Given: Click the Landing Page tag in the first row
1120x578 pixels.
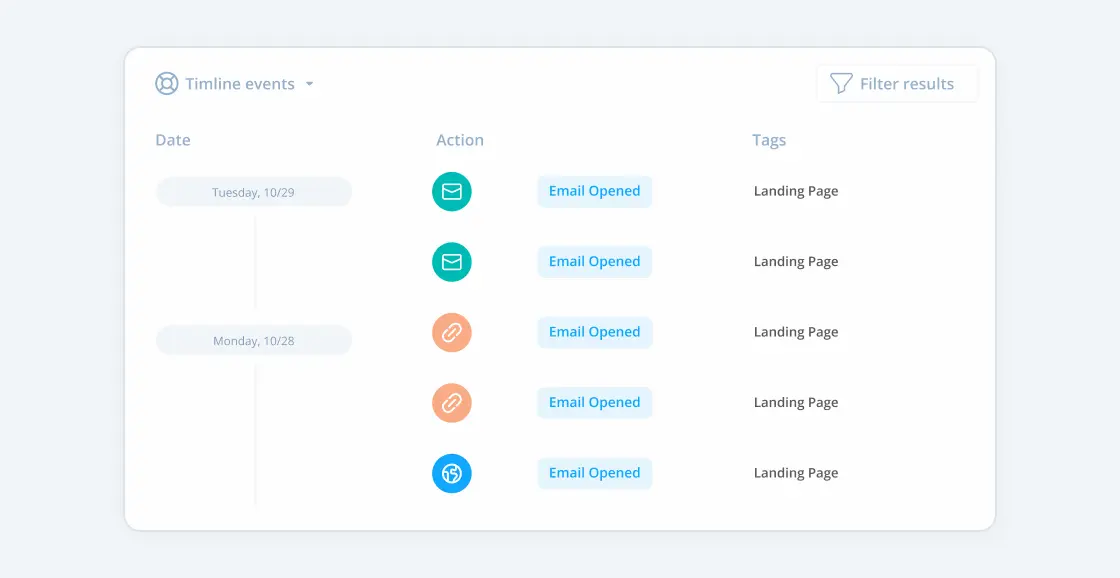Looking at the screenshot, I should coord(796,191).
